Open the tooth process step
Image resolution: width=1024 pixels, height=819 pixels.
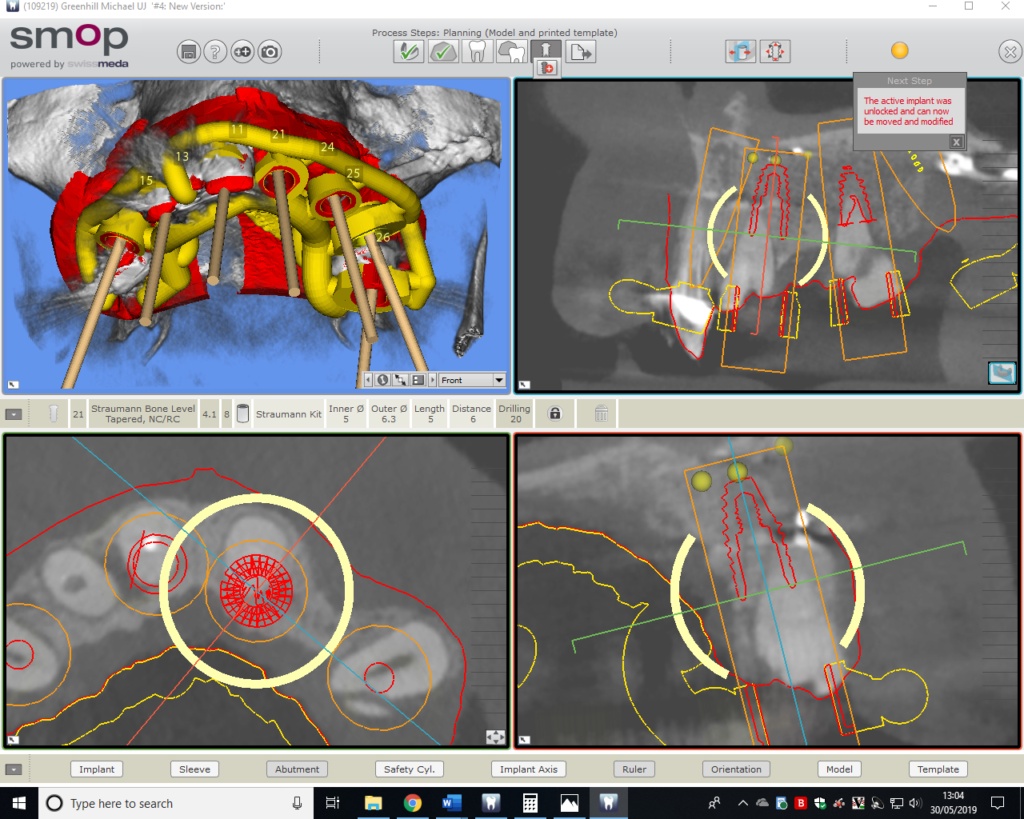(x=477, y=51)
